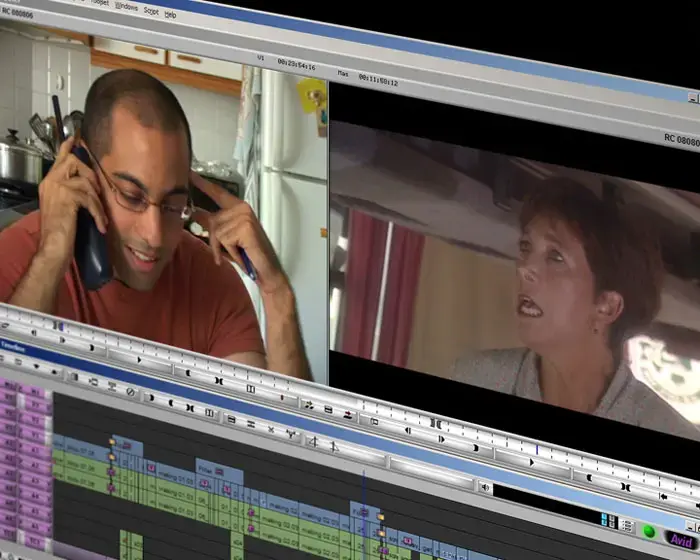Click the green status light button

649,532
